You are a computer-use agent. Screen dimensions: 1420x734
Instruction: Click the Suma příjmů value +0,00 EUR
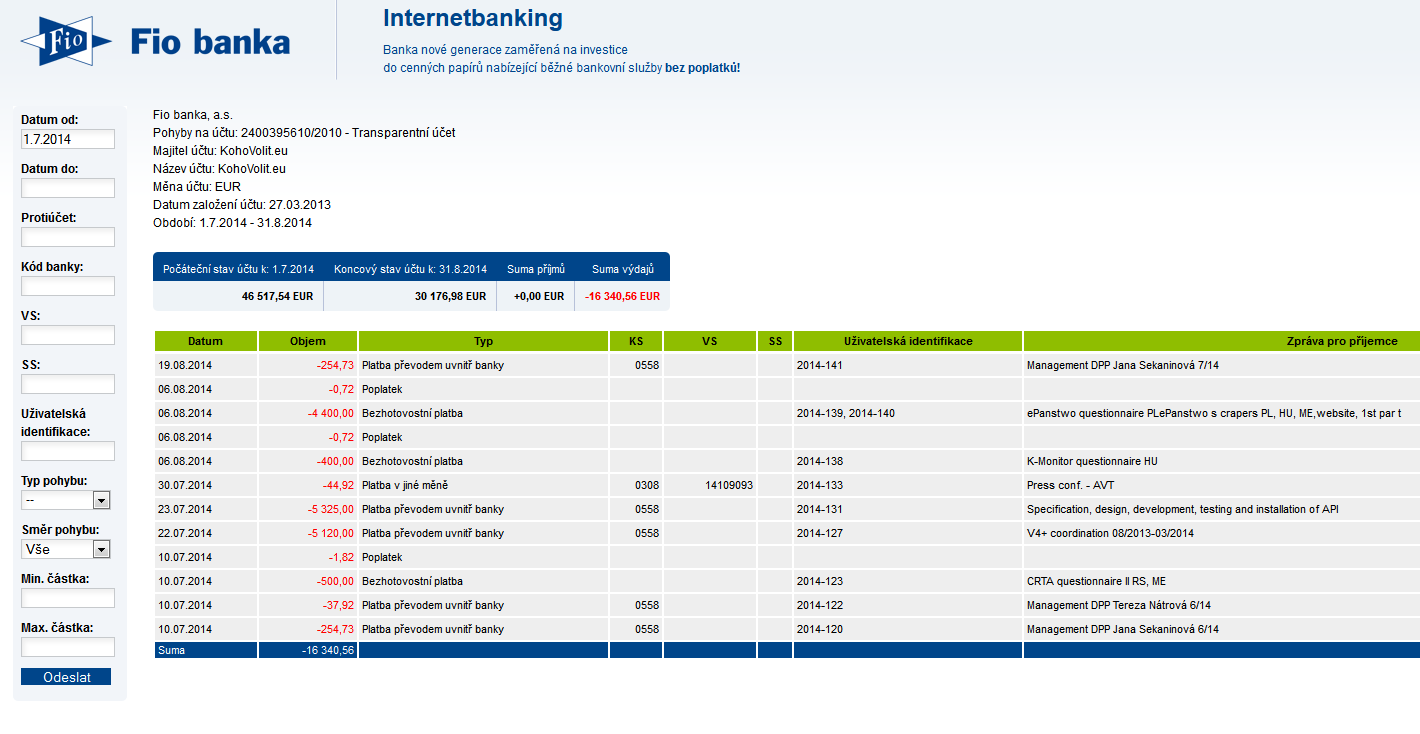coord(539,296)
